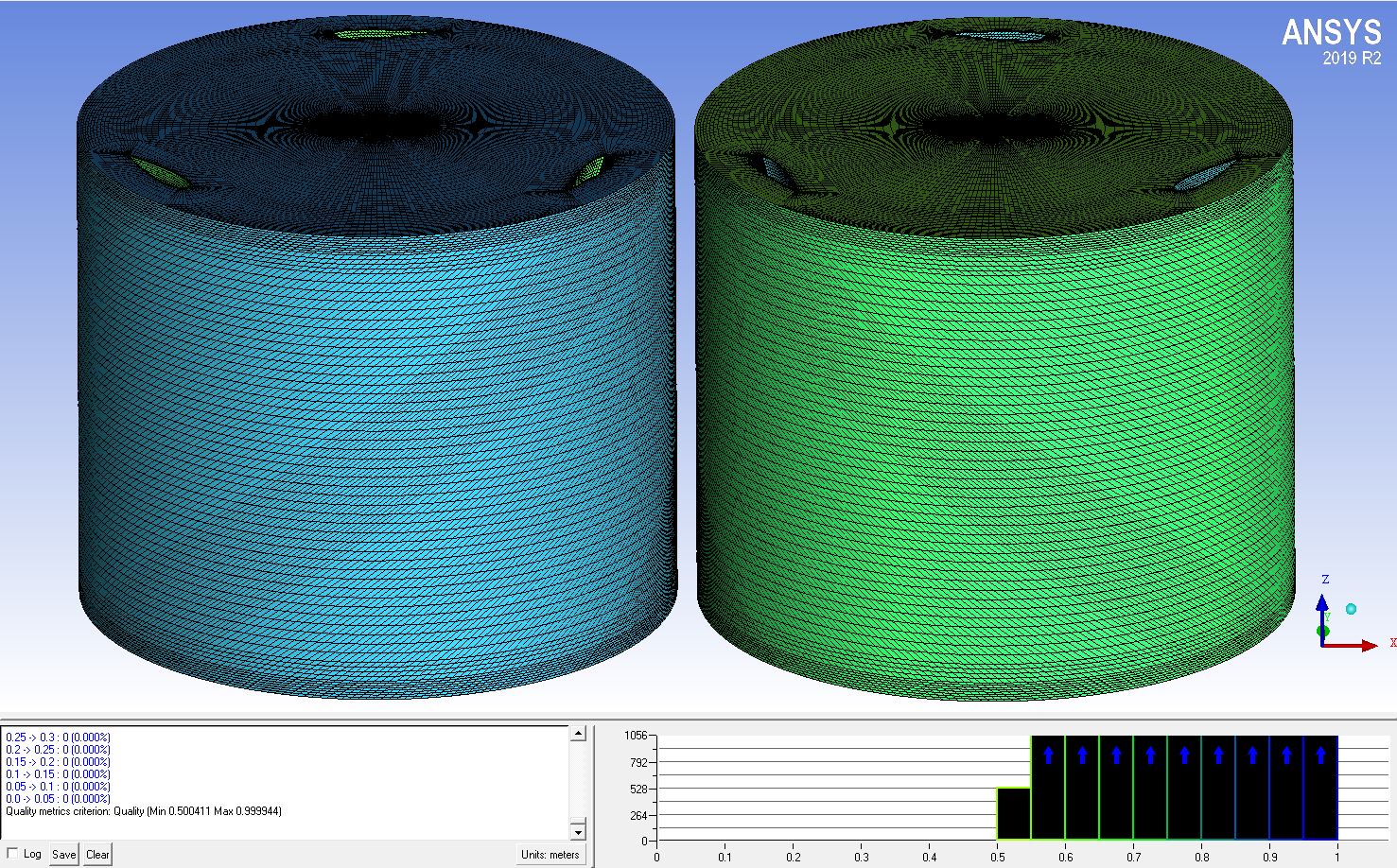This screenshot has height=868, width=1397.
Task: Click the message window scroll down arrow
Action: [x=578, y=831]
